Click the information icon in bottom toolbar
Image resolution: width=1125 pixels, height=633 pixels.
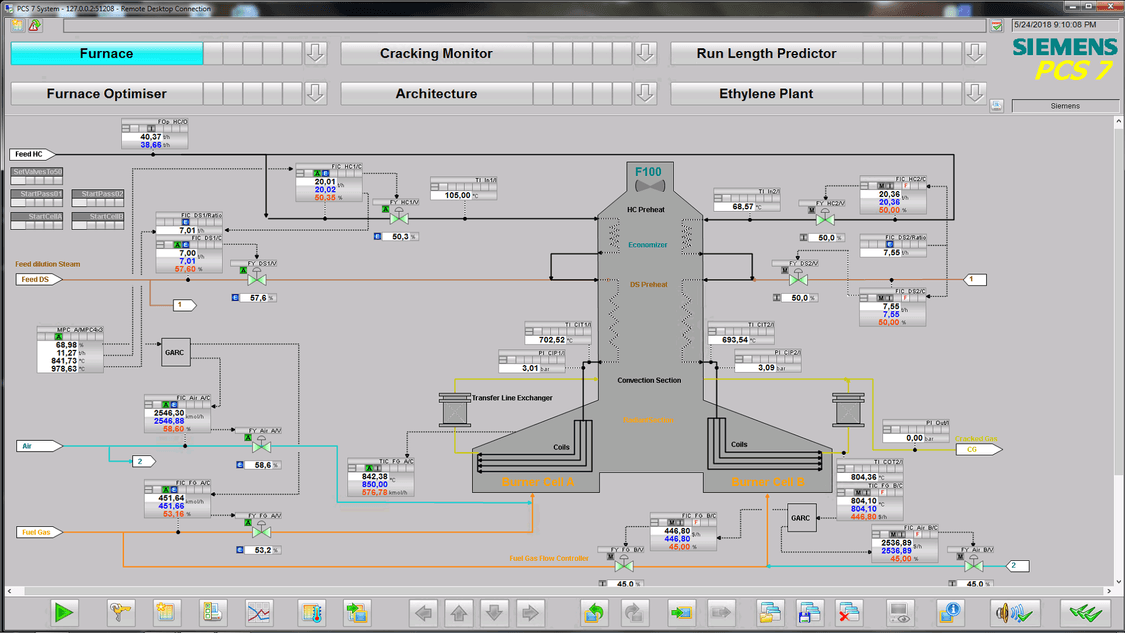click(x=950, y=612)
